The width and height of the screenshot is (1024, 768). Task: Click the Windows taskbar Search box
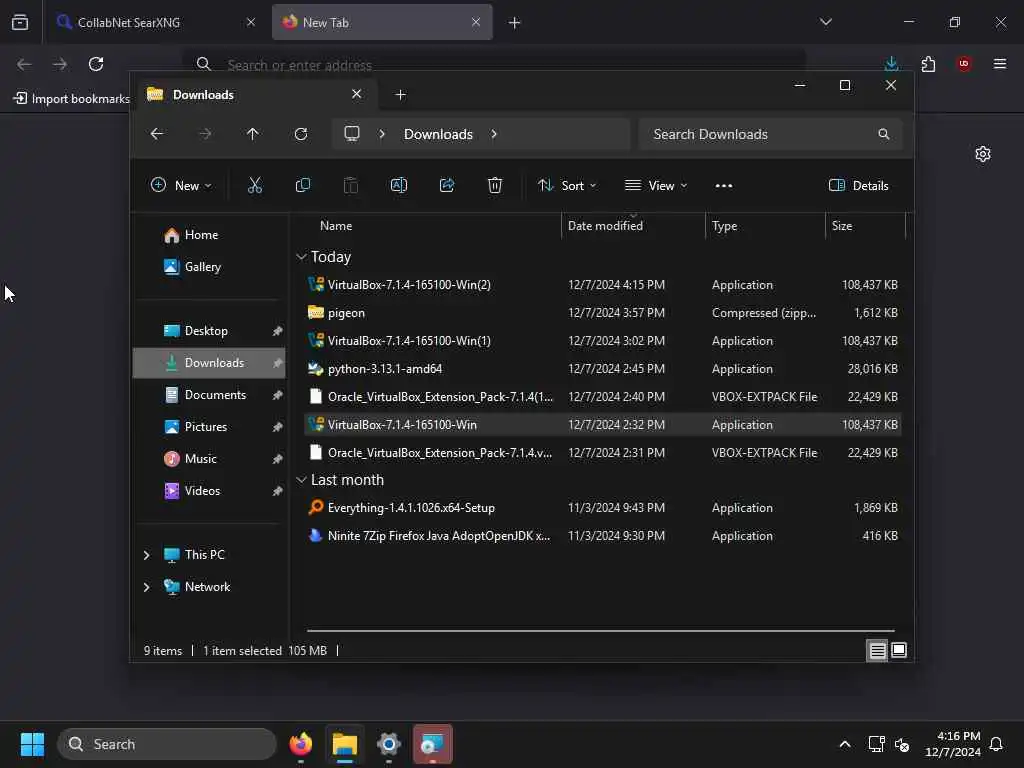[167, 744]
